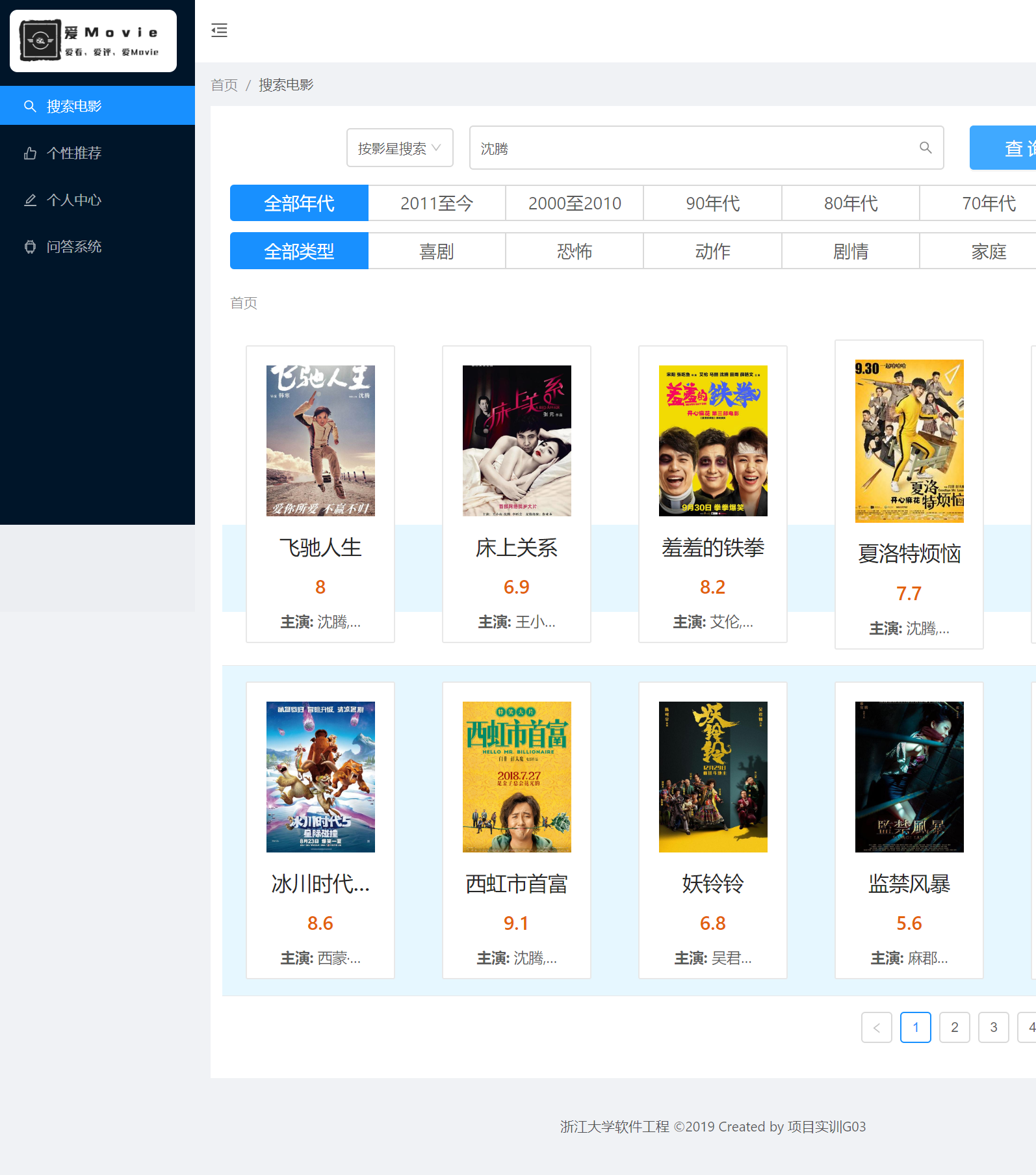The image size is (1036, 1175).
Task: Go to page 1 in pagination
Action: [916, 1027]
